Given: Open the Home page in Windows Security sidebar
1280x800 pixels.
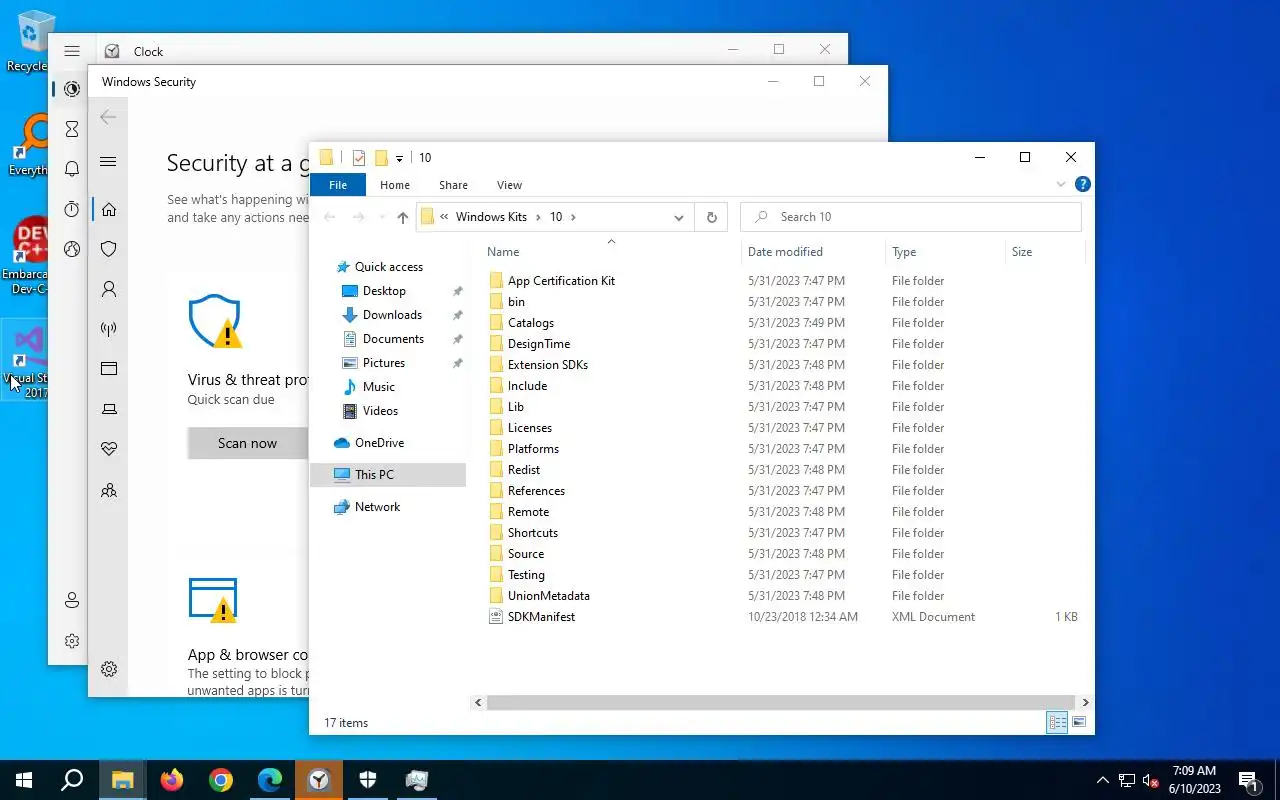Looking at the screenshot, I should tap(109, 209).
